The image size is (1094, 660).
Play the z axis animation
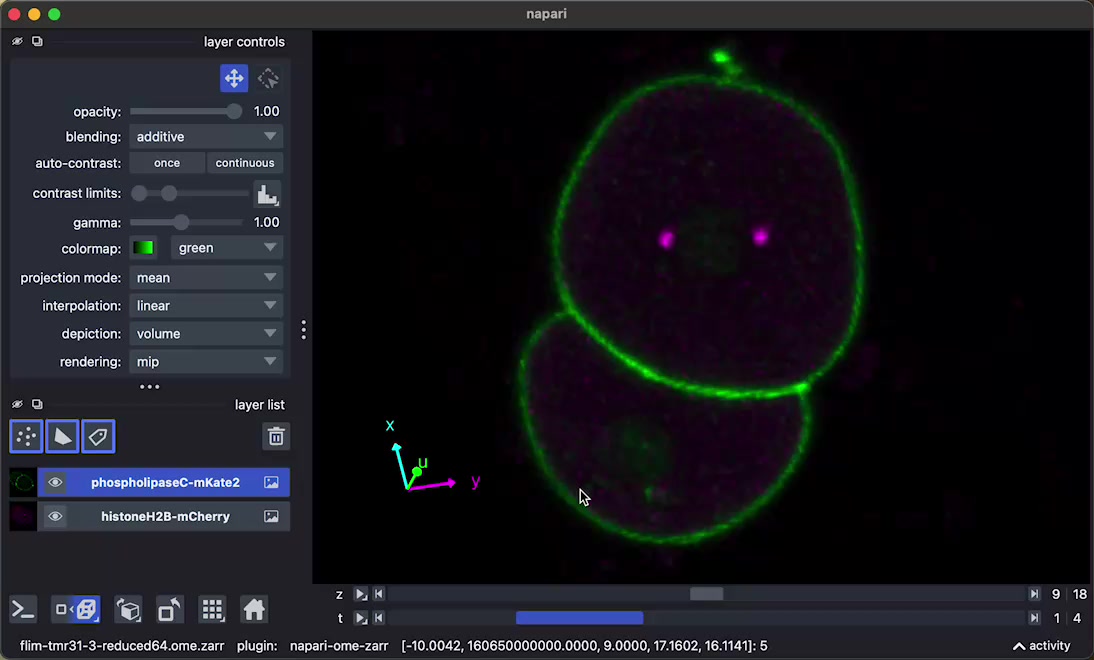(x=361, y=594)
